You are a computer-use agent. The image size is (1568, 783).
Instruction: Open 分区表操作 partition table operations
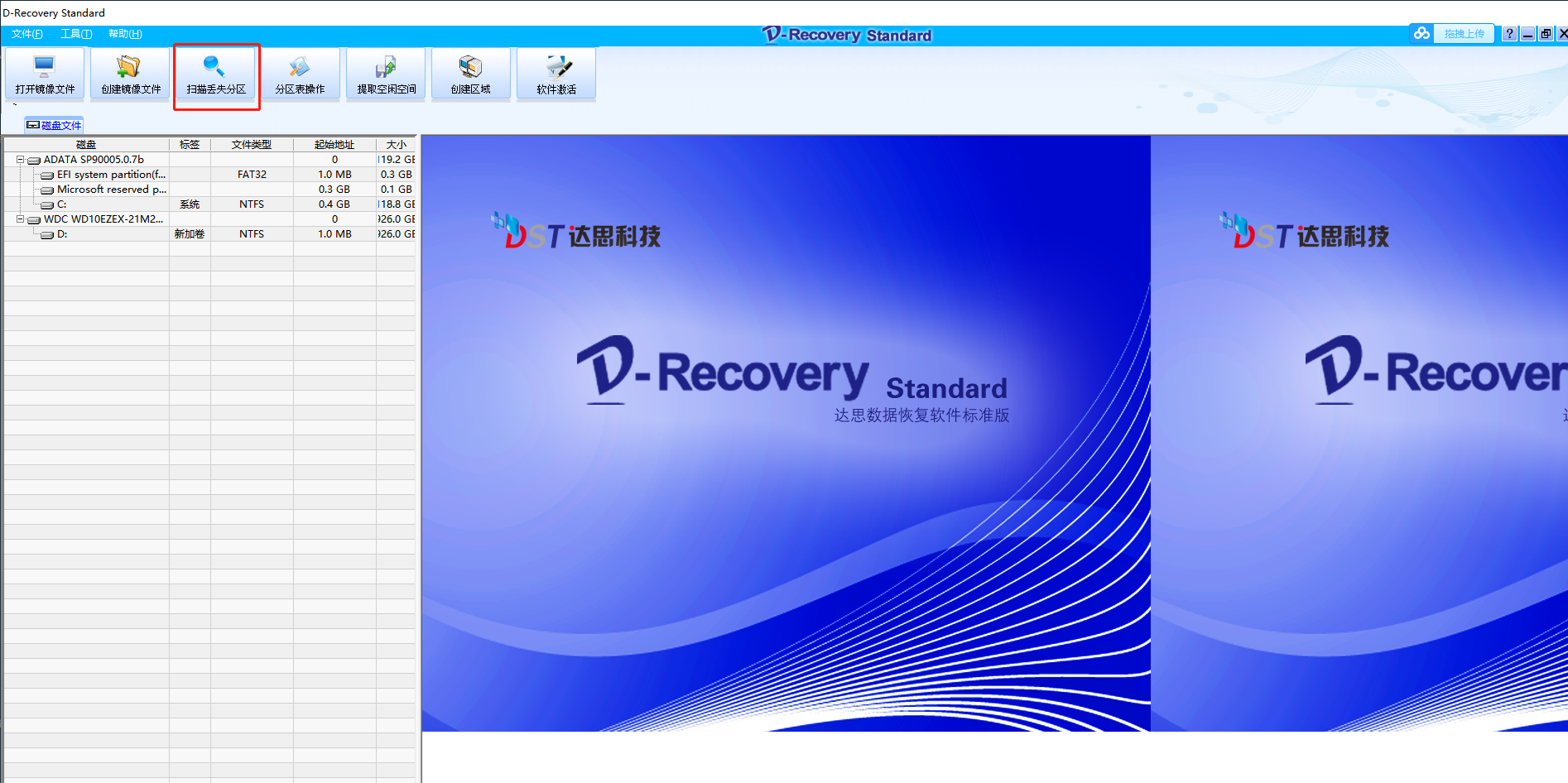(301, 74)
